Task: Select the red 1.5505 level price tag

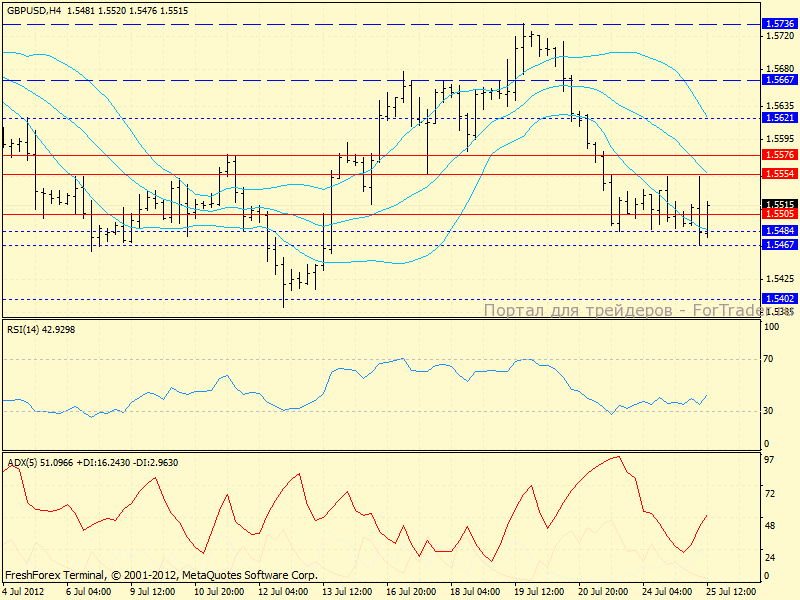Action: [778, 214]
